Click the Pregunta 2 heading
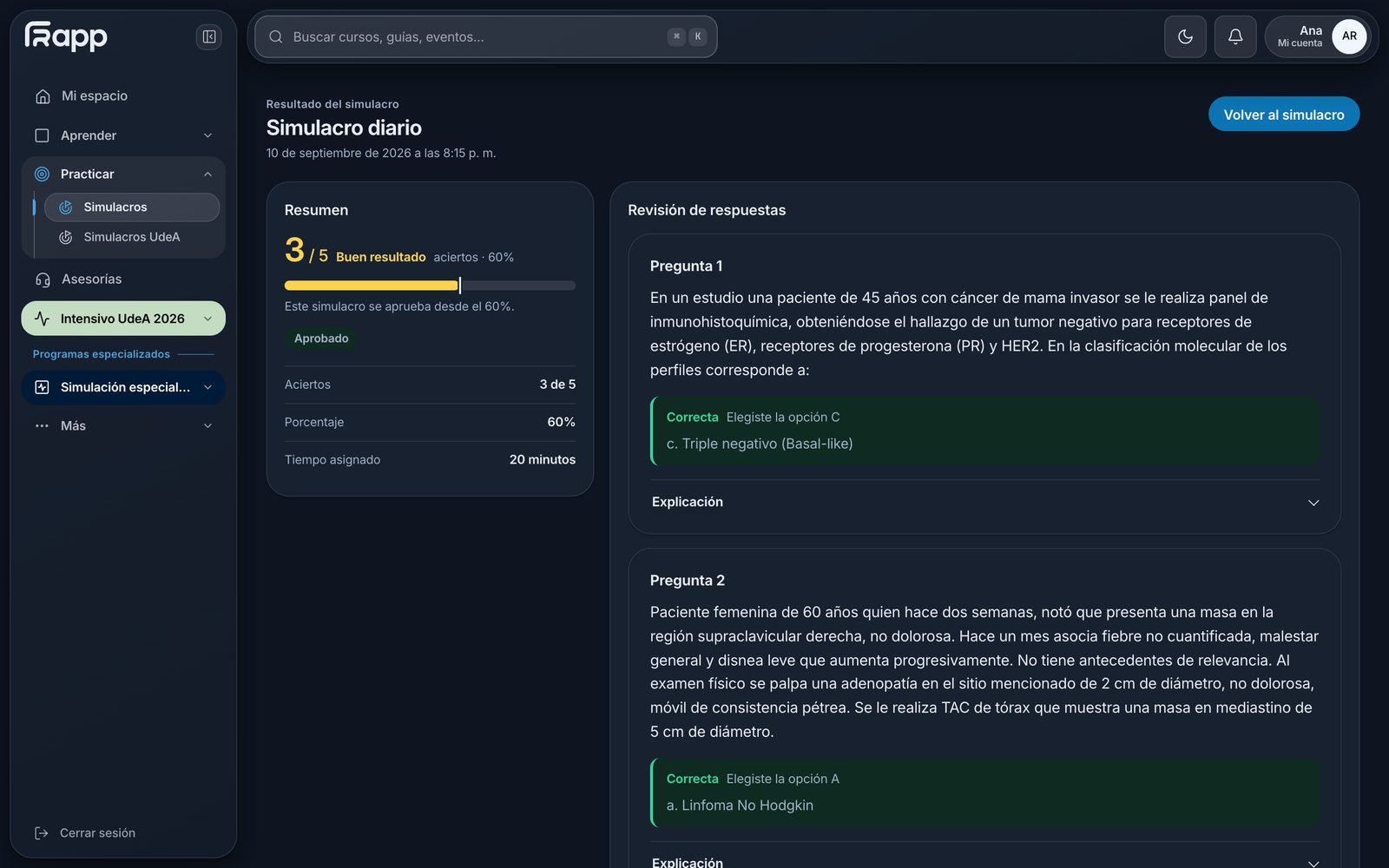Image resolution: width=1389 pixels, height=868 pixels. pyautogui.click(x=688, y=581)
